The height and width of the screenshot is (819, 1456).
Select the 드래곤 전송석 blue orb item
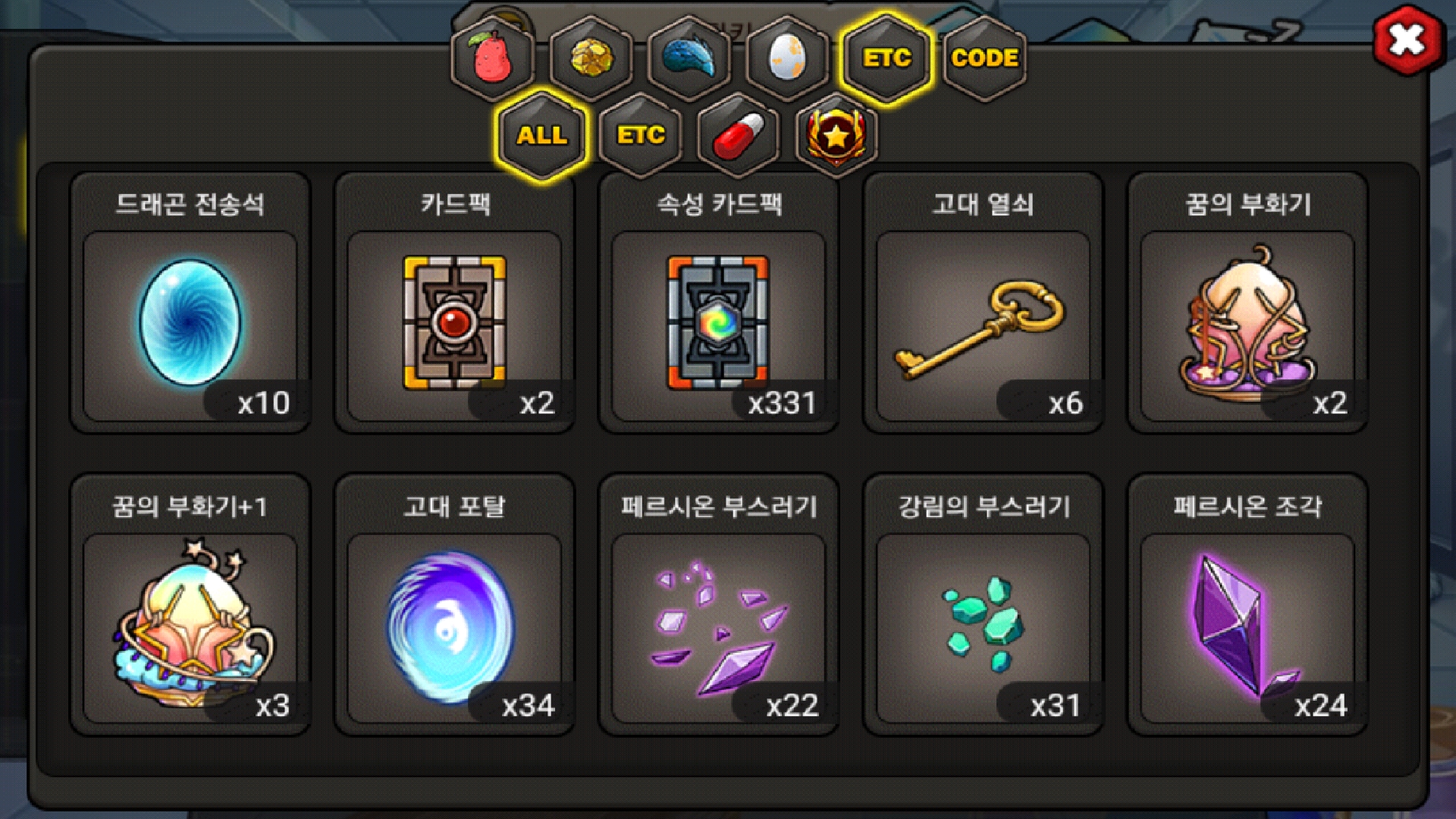[190, 303]
